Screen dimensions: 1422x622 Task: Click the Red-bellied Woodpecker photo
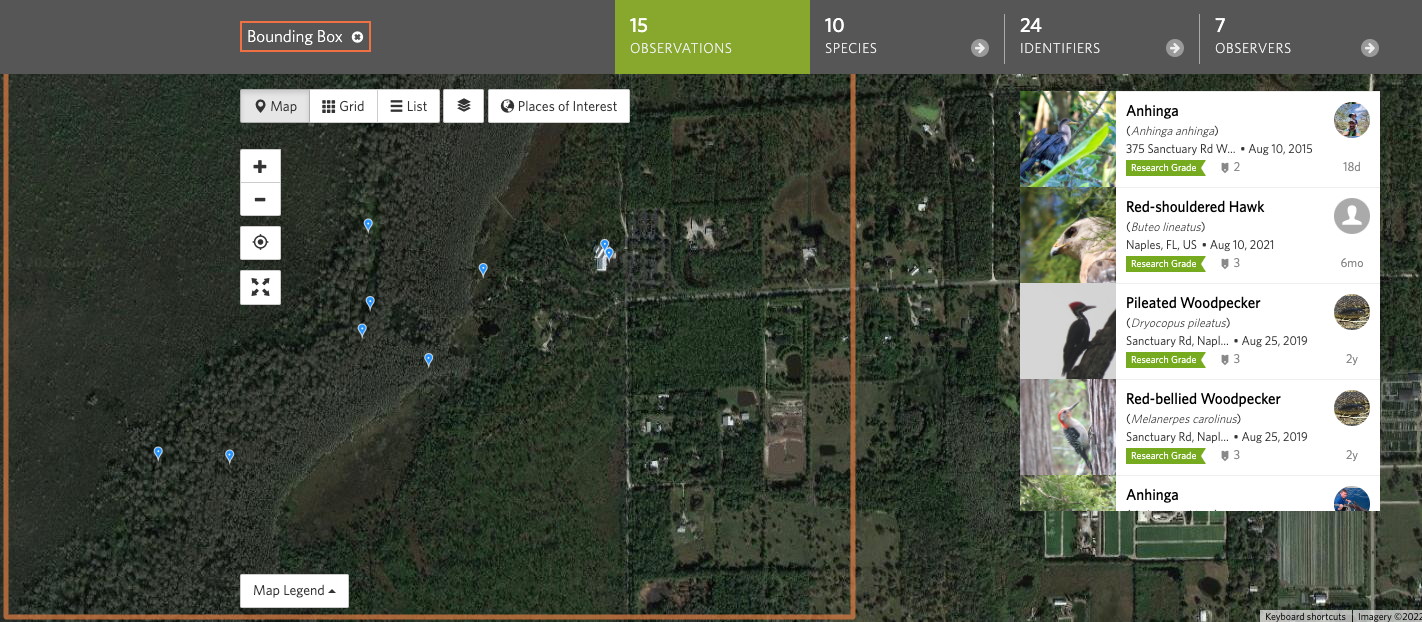pos(1067,427)
